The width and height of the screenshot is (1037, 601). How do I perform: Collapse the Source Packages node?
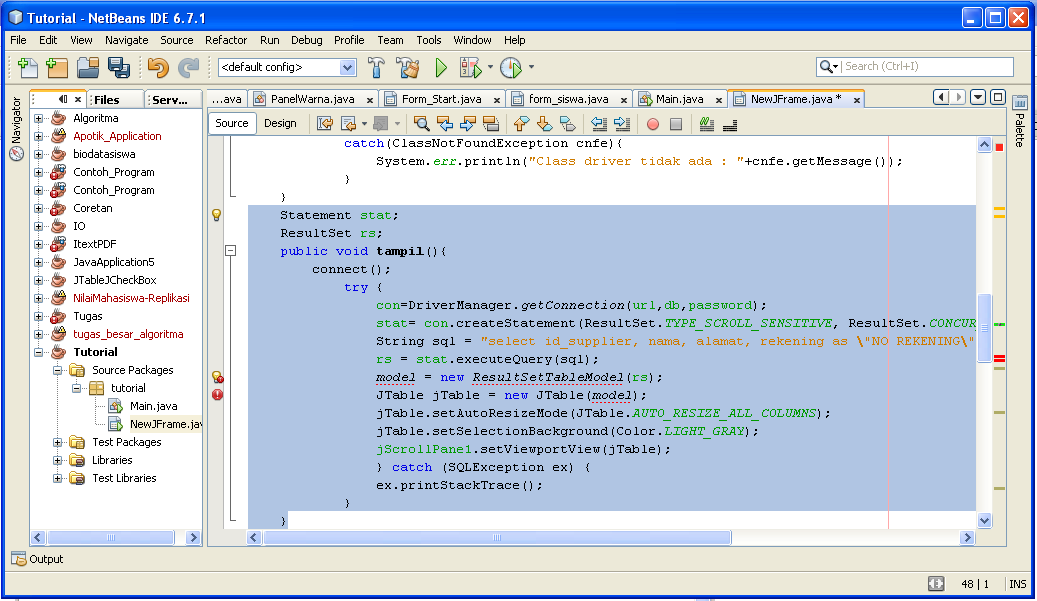coord(58,370)
